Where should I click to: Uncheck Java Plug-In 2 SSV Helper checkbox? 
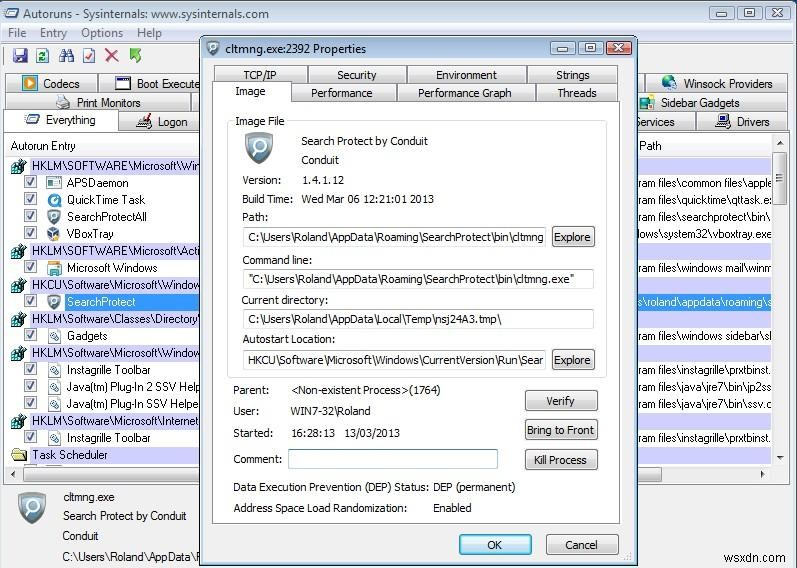[x=30, y=385]
